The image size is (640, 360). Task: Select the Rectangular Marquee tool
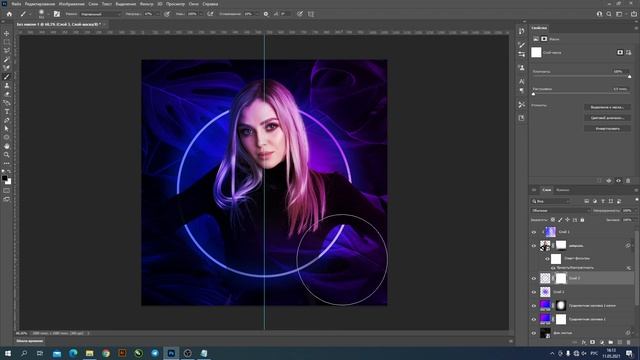(7, 42)
